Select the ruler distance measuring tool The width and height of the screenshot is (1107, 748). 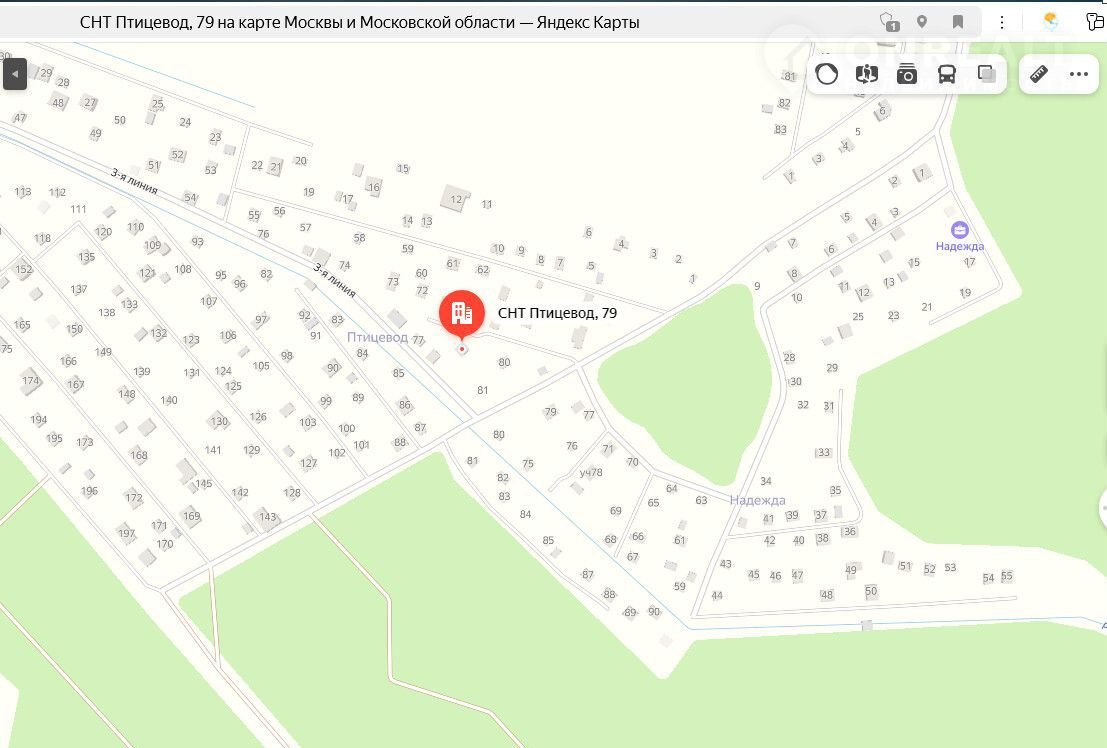pos(1039,73)
